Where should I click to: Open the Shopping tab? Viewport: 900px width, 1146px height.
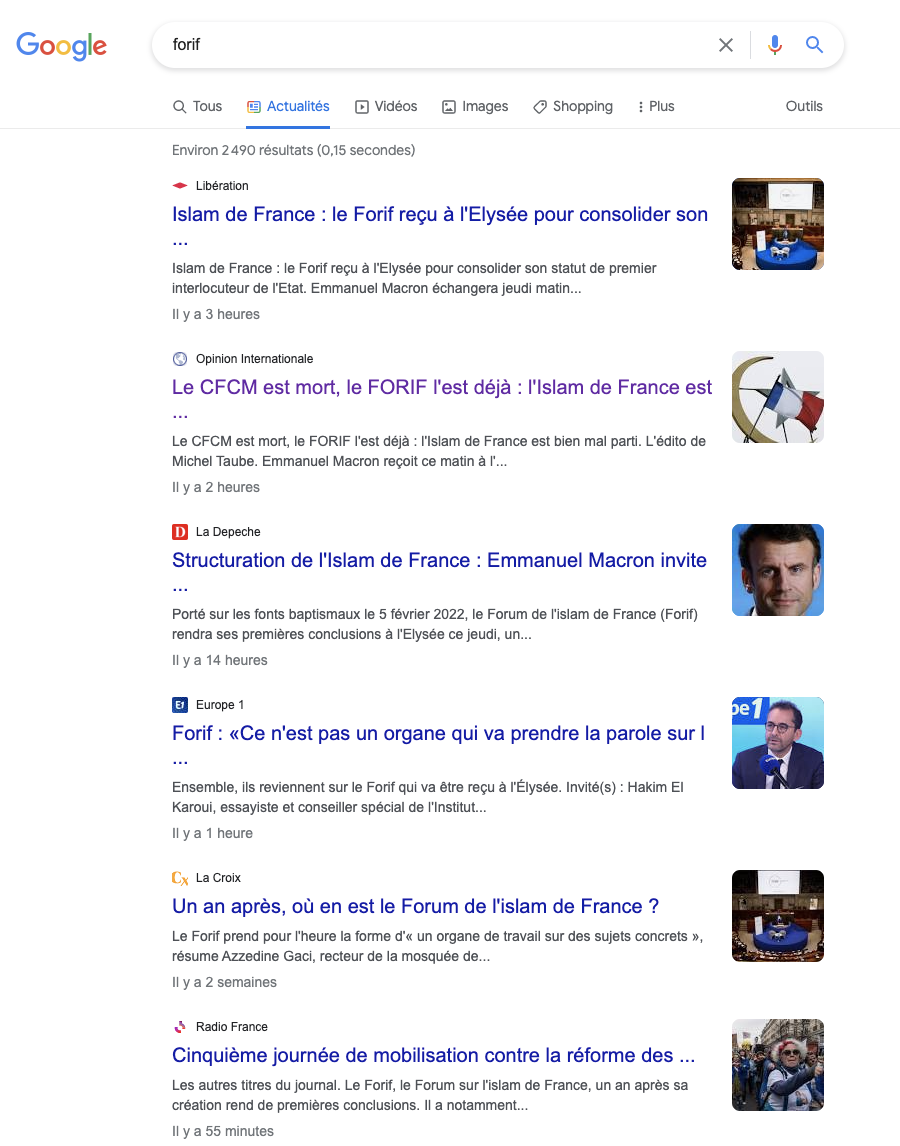[572, 107]
